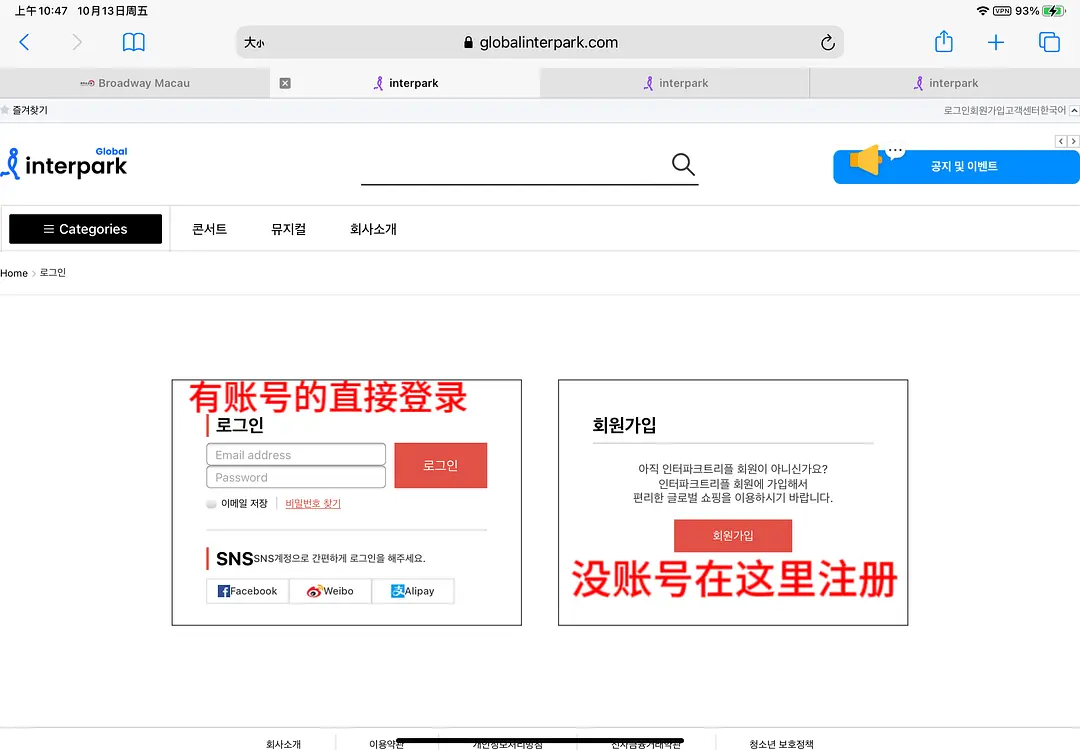
Task: Open the Safari share sheet
Action: tap(944, 42)
